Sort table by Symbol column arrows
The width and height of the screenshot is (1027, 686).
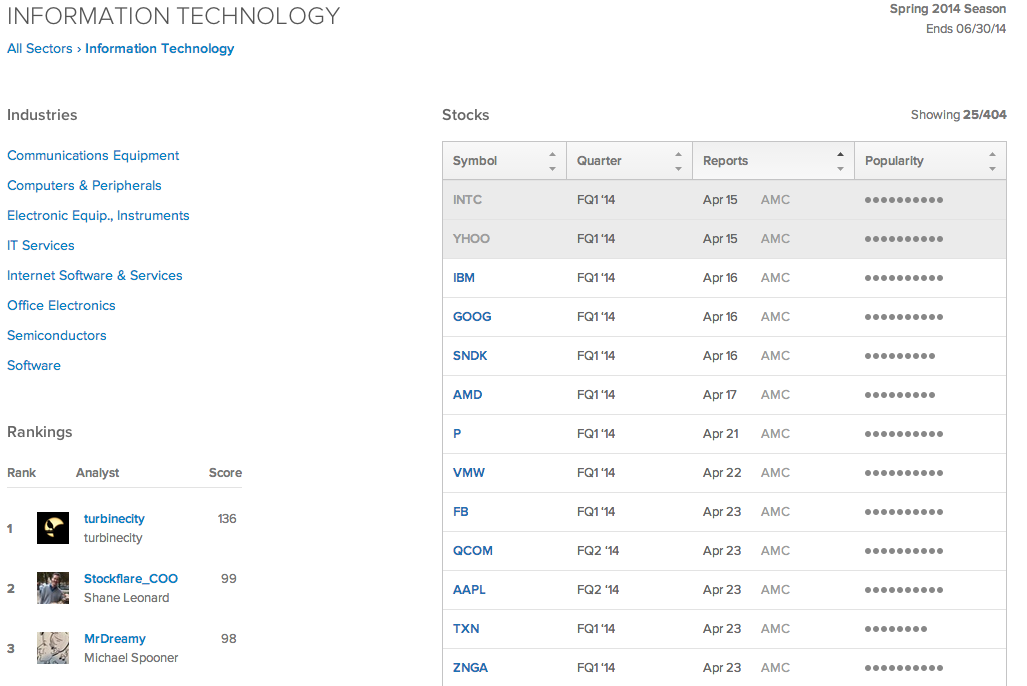click(552, 161)
